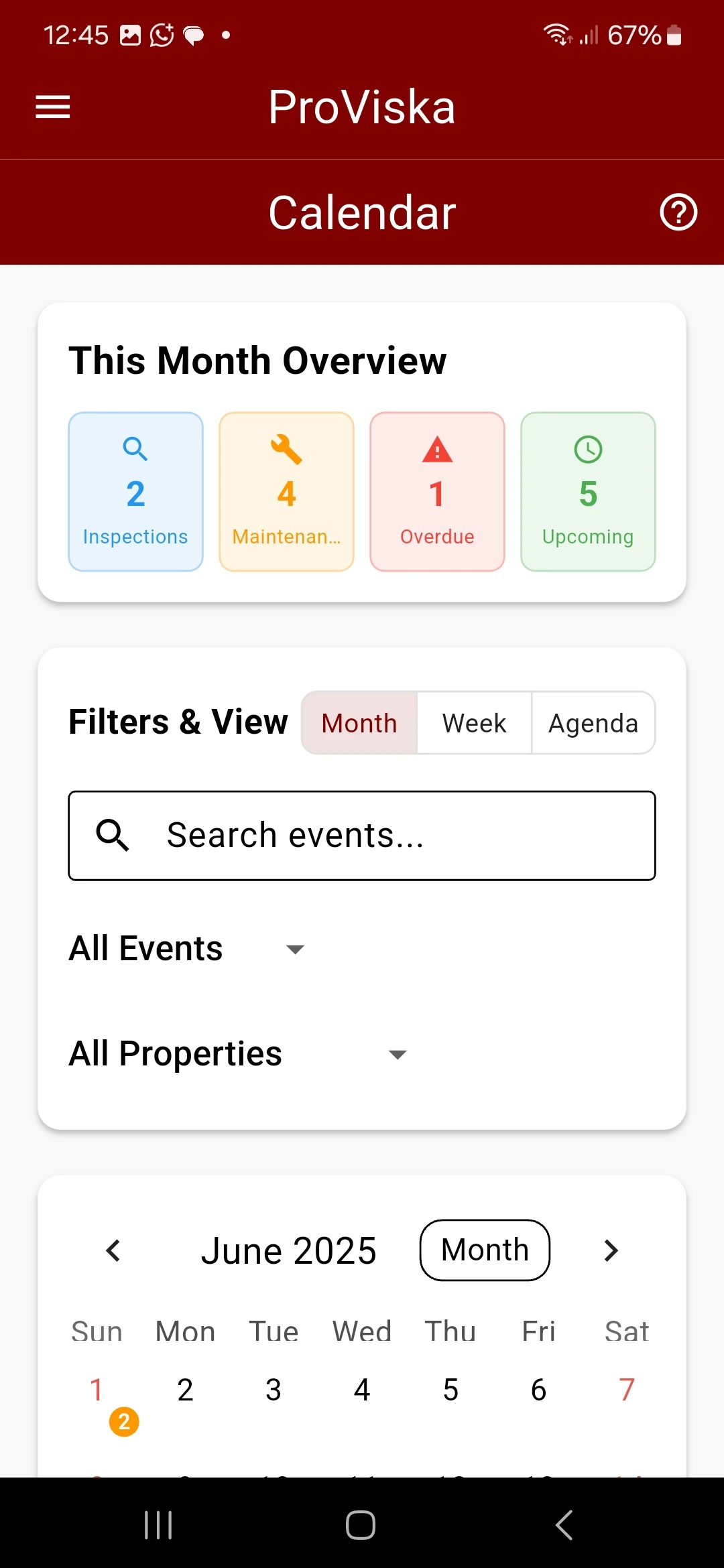This screenshot has height=1568, width=724.
Task: Select Saturday June 7 in calendar
Action: [x=627, y=1390]
